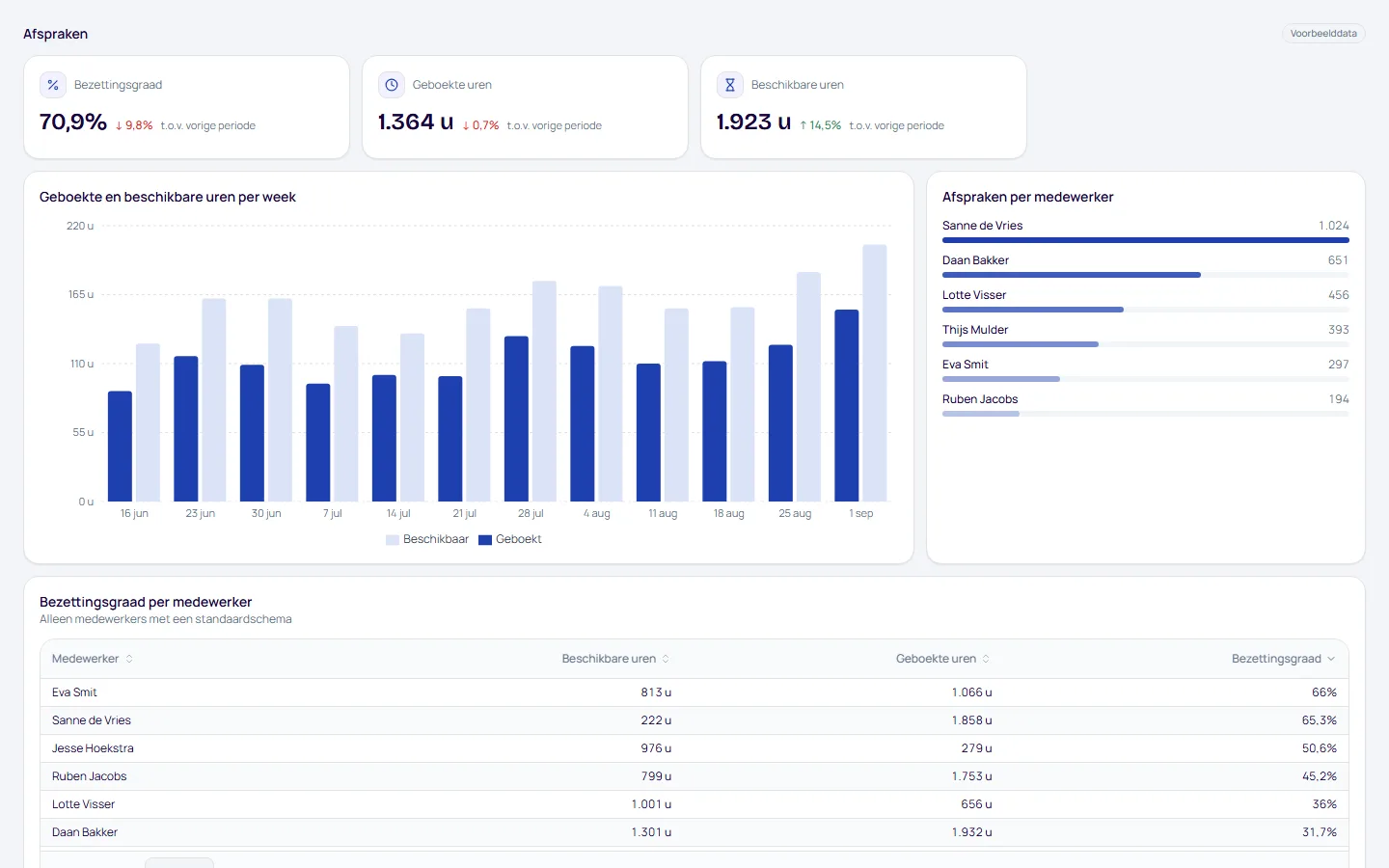Select Sanne de Vries row in table
1389x868 pixels.
point(694,720)
